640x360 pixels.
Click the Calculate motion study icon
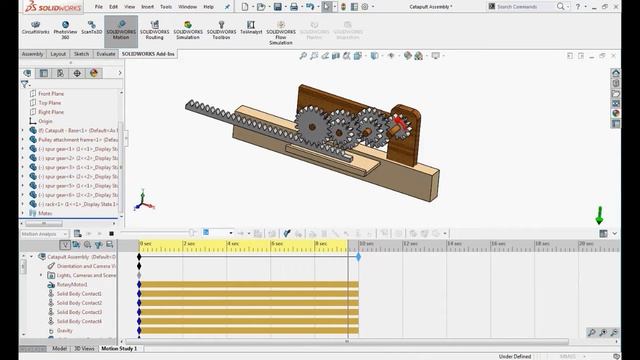pos(78,233)
